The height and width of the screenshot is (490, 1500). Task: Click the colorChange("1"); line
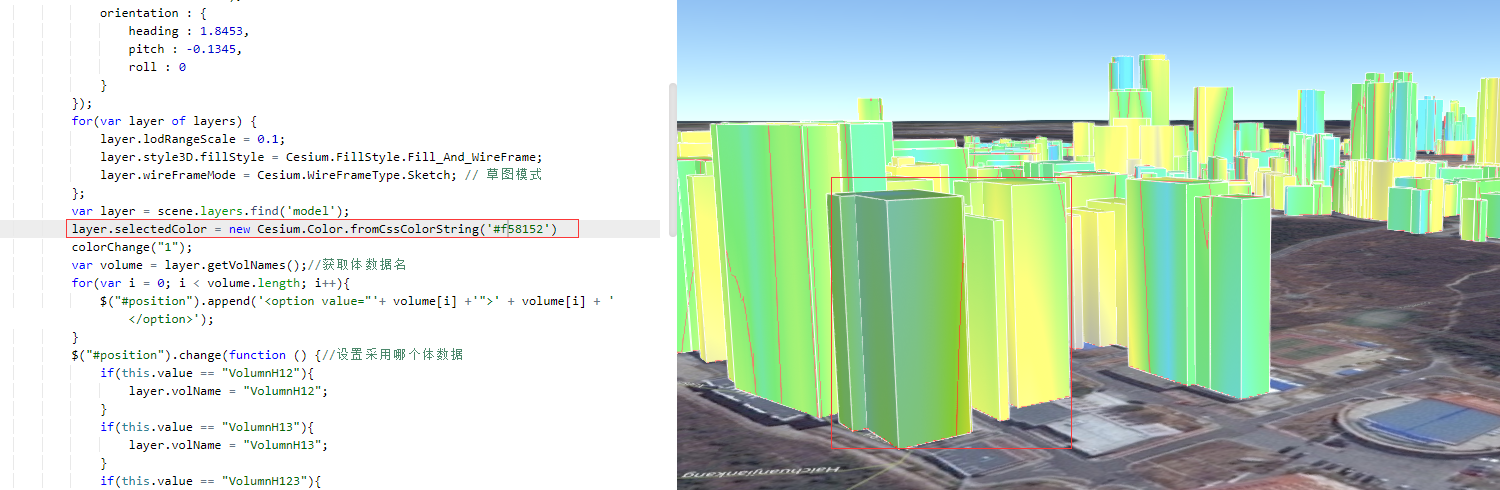131,247
